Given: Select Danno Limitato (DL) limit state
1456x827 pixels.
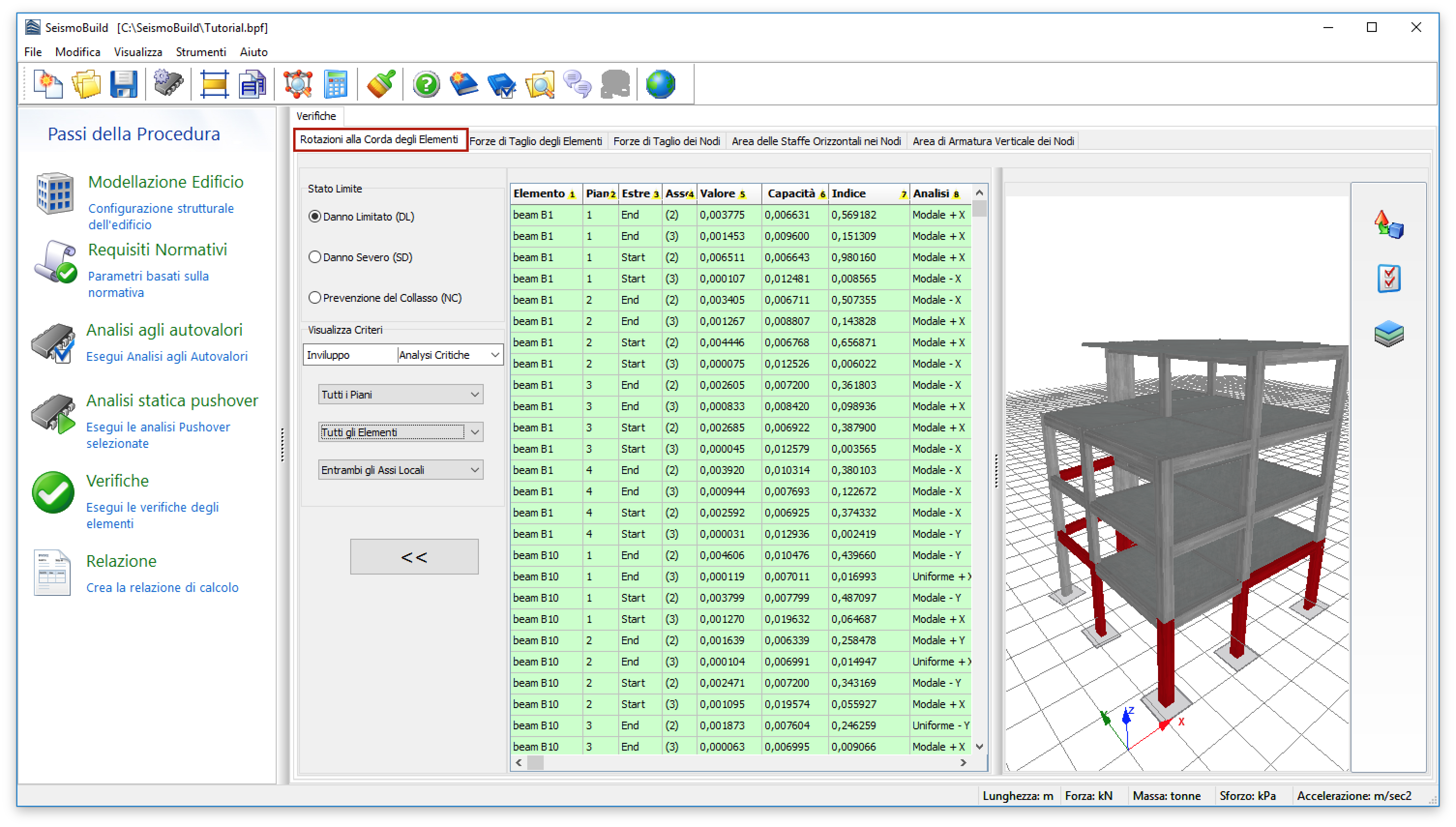Looking at the screenshot, I should pos(315,216).
